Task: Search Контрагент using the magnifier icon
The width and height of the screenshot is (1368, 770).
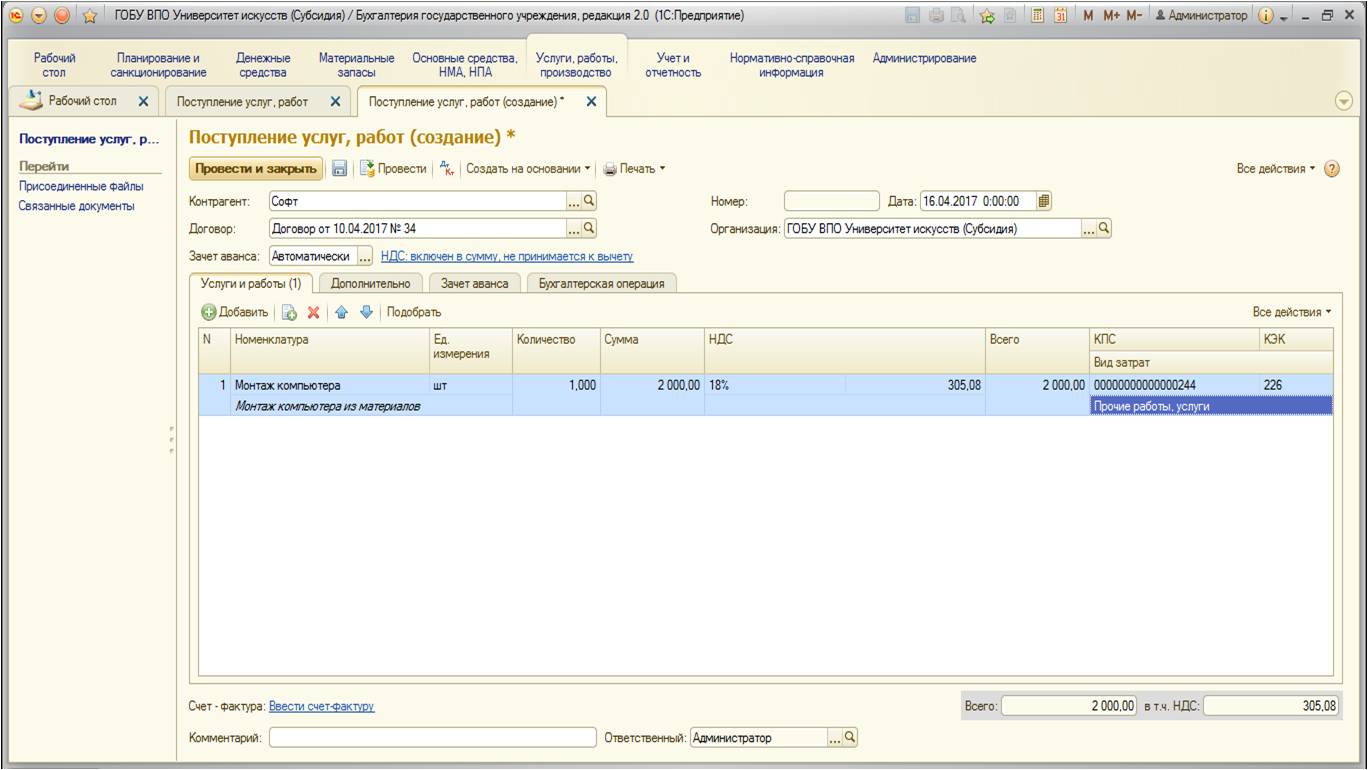Action: [589, 201]
